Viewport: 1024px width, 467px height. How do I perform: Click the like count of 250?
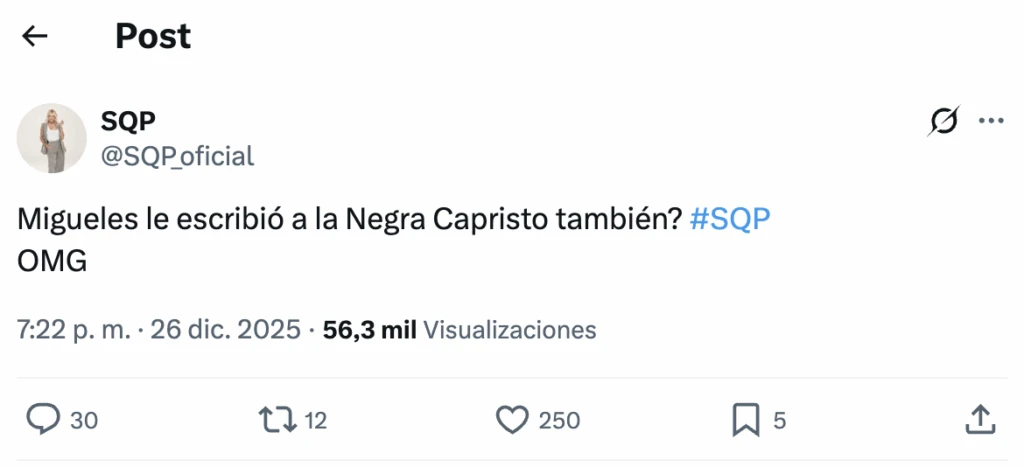[559, 422]
